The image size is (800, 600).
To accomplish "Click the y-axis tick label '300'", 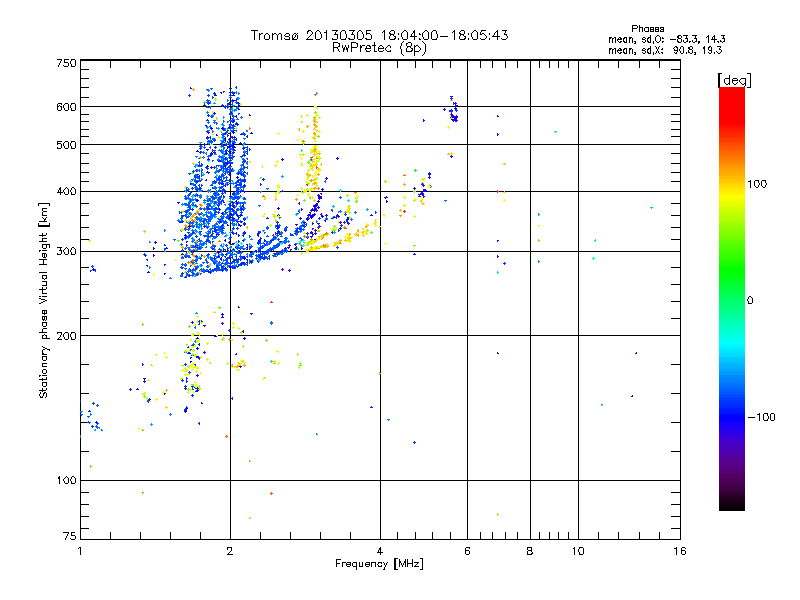I will pos(67,252).
